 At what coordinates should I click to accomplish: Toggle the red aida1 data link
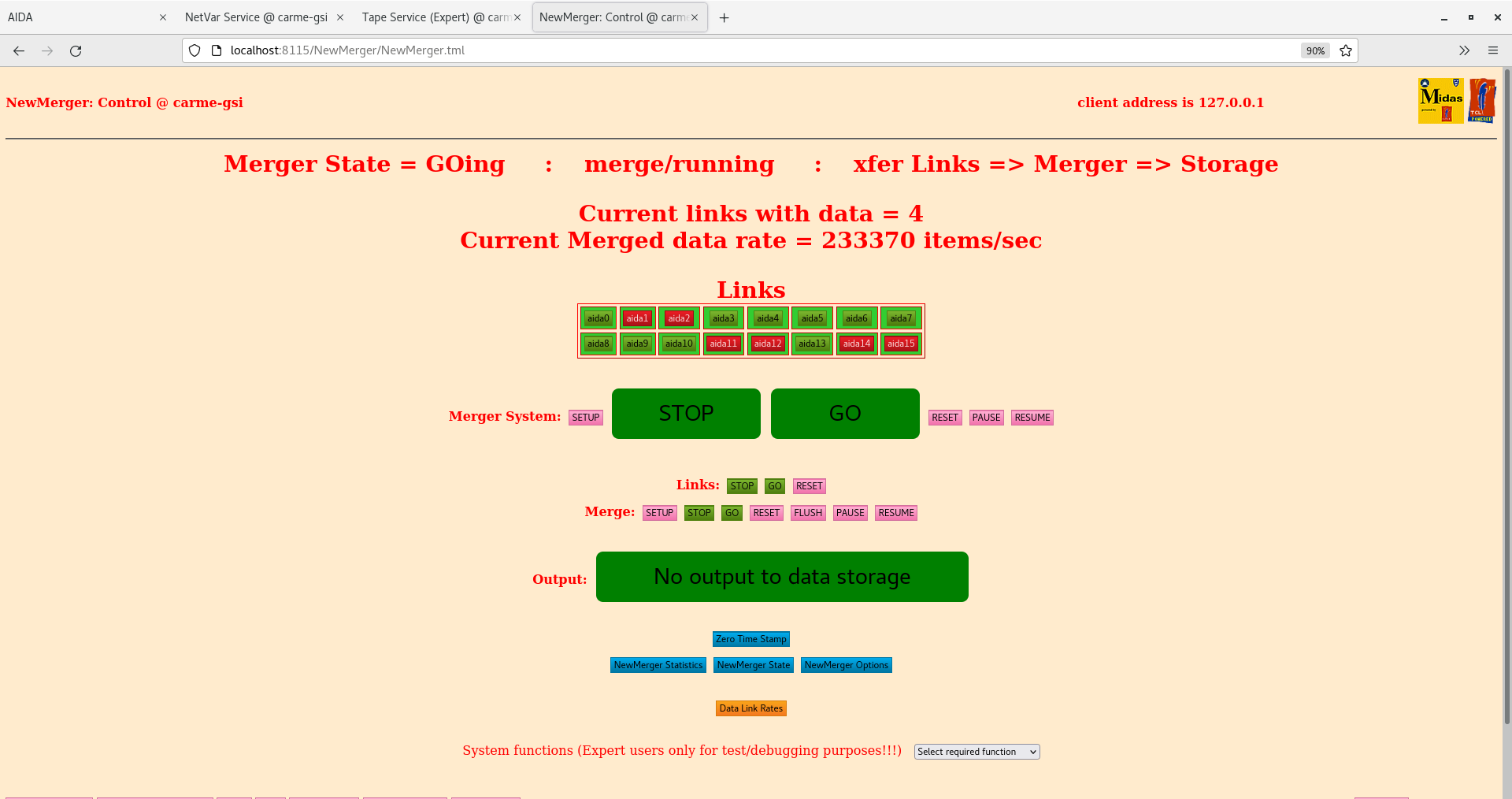click(x=637, y=318)
